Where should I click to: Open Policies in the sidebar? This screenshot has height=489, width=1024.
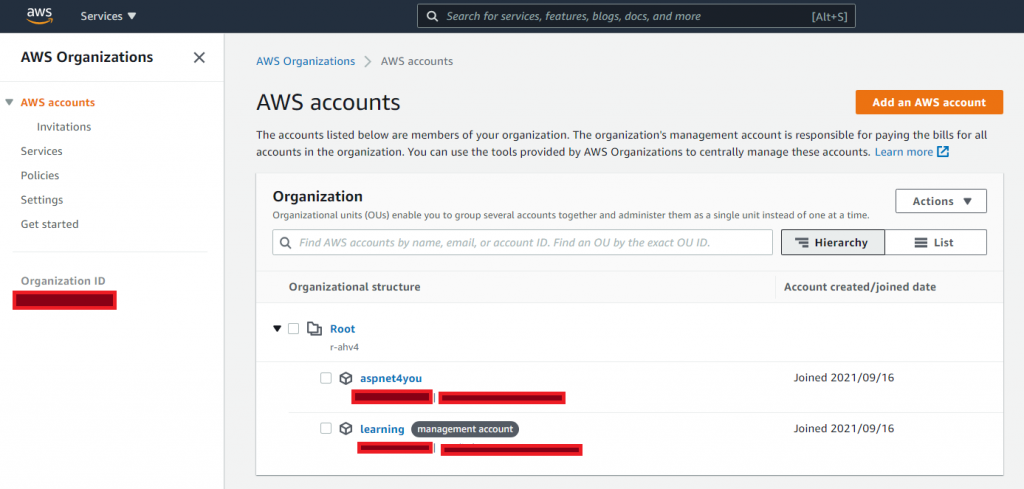[40, 176]
